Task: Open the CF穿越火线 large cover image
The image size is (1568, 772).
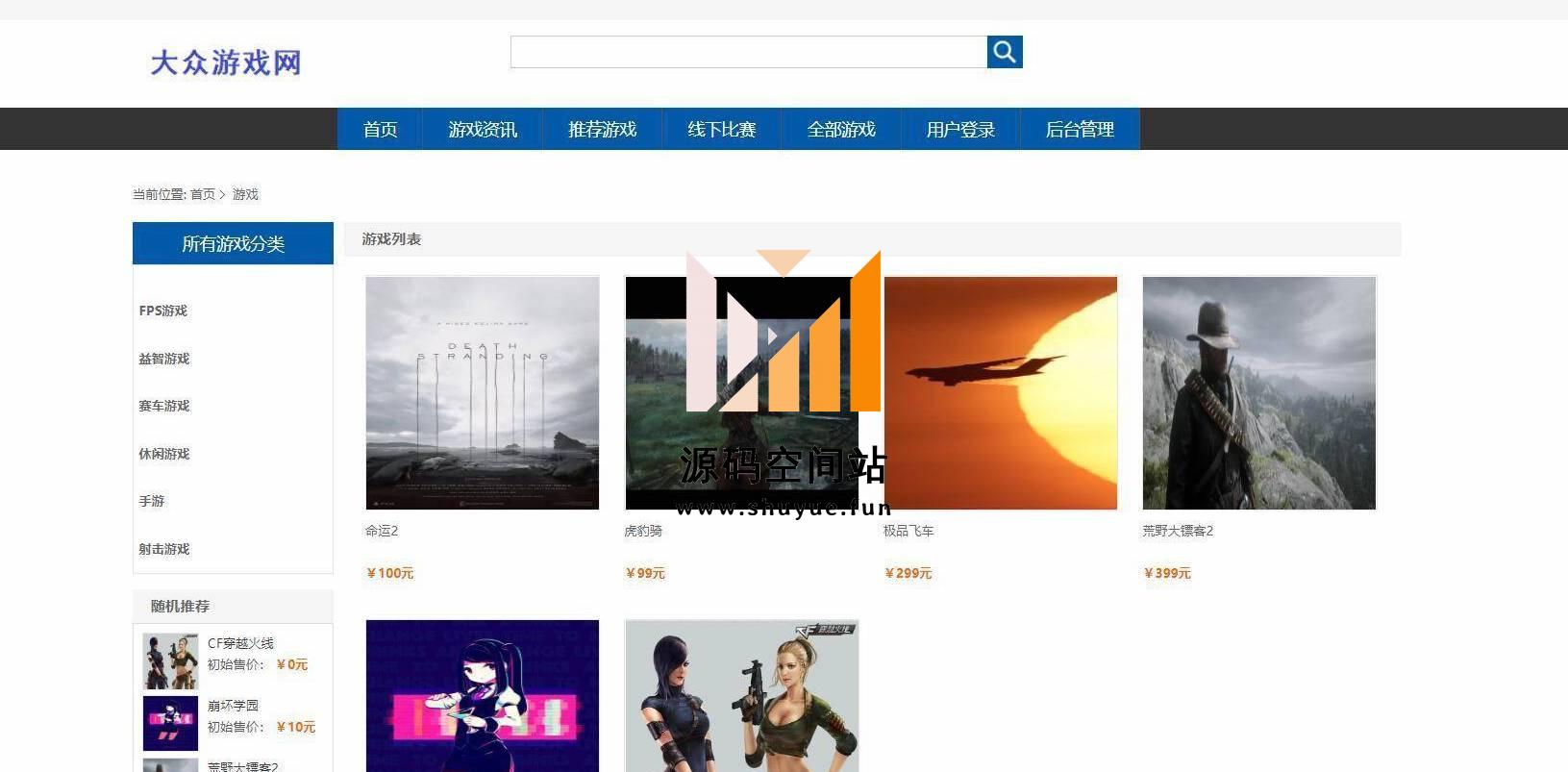Action: pos(741,696)
